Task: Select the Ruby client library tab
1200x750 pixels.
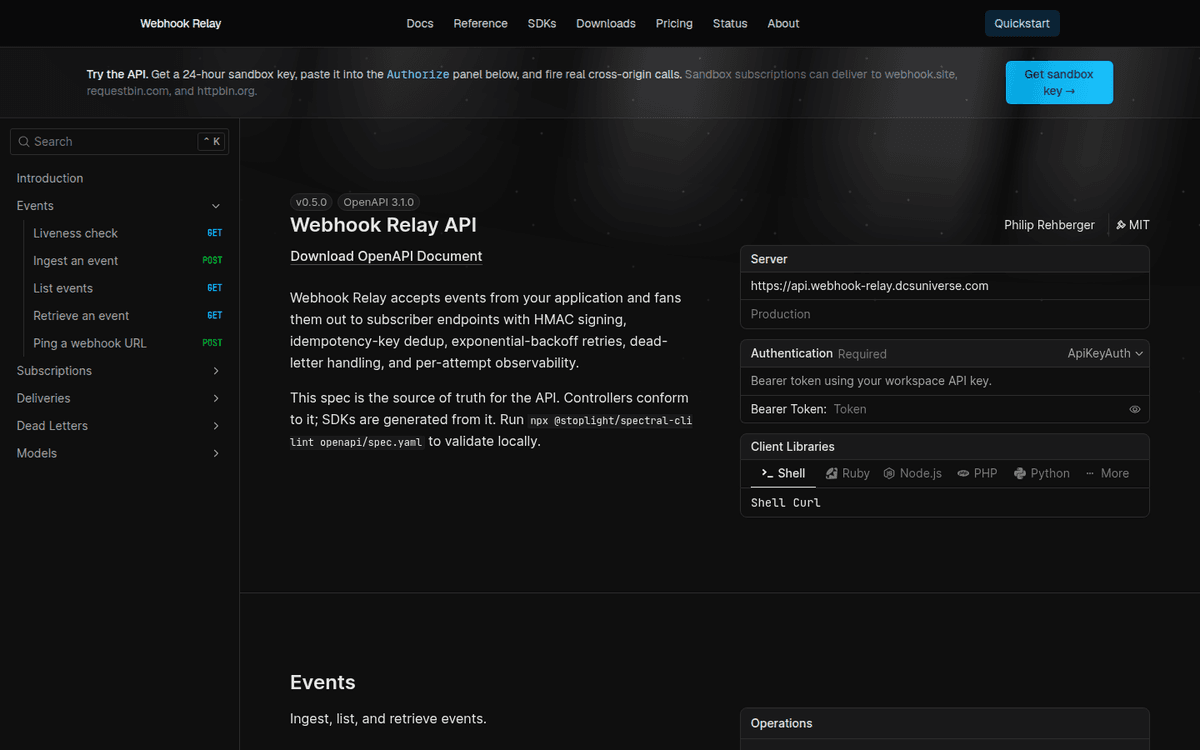Action: coord(848,473)
